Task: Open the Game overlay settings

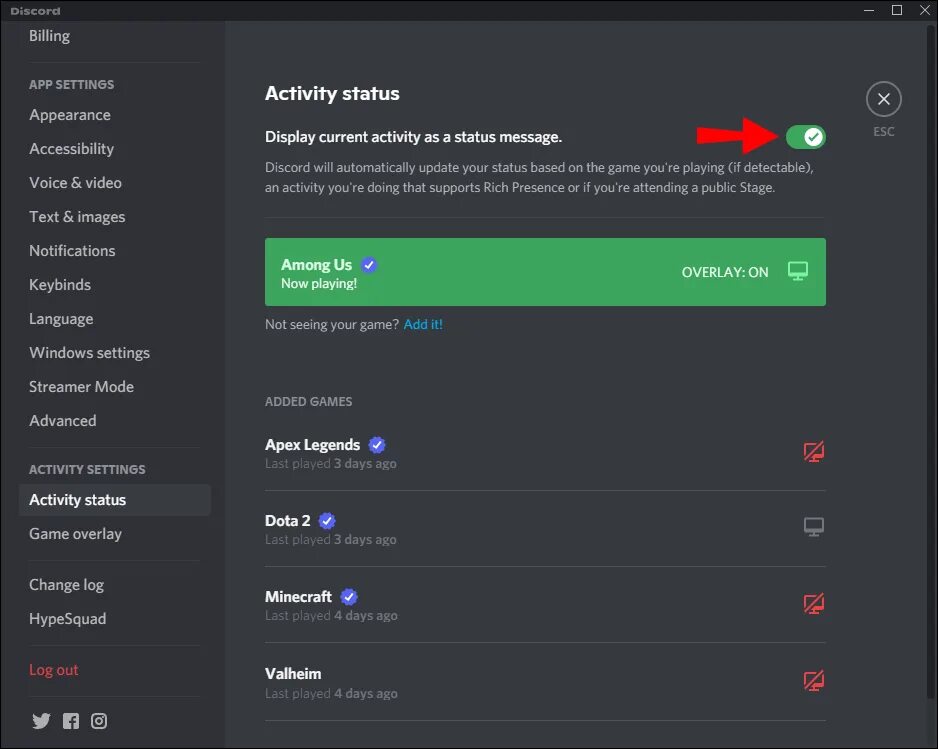Action: click(75, 534)
